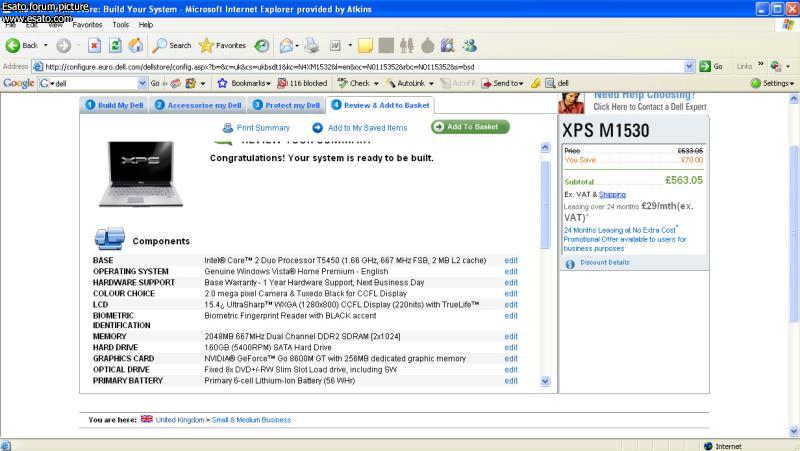This screenshot has width=800, height=451.
Task: Click Small & Medium Business breadcrumb
Action: click(251, 420)
